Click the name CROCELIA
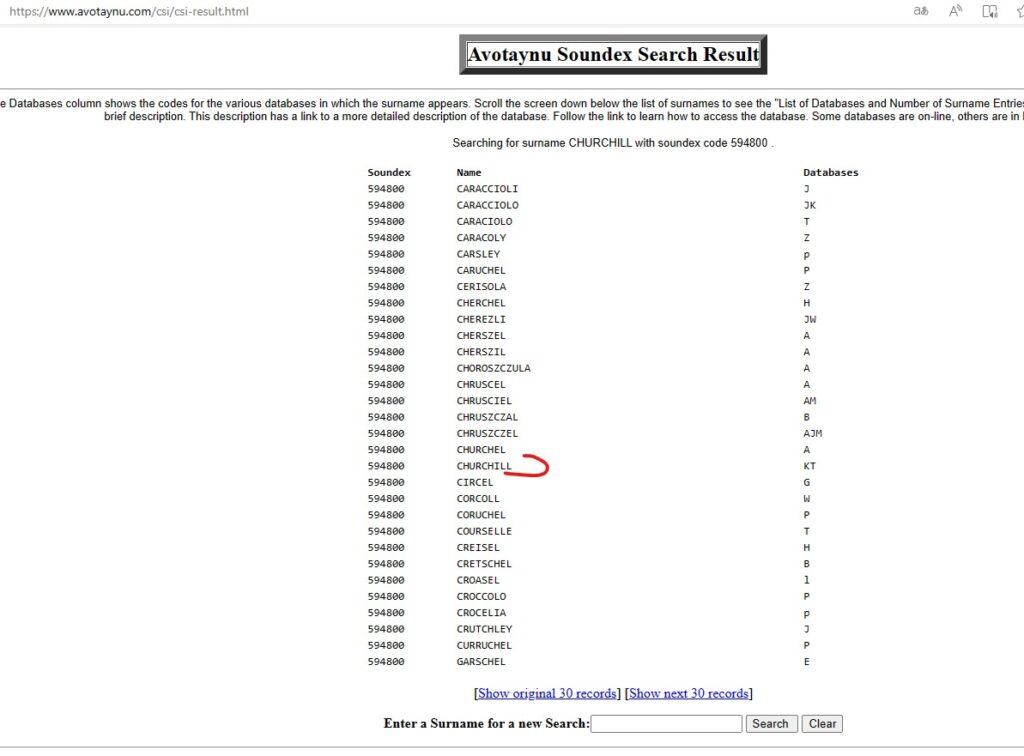The width and height of the screenshot is (1024, 756). pos(481,613)
